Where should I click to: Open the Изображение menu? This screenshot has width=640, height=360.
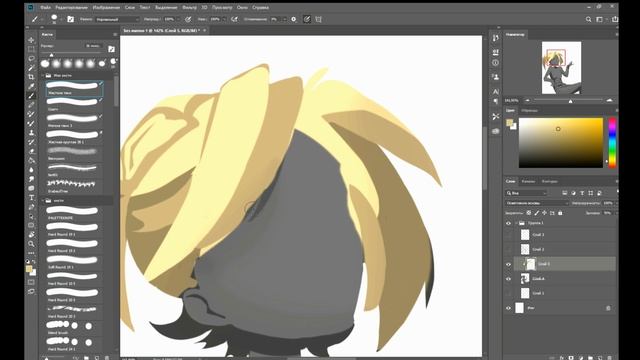106,7
